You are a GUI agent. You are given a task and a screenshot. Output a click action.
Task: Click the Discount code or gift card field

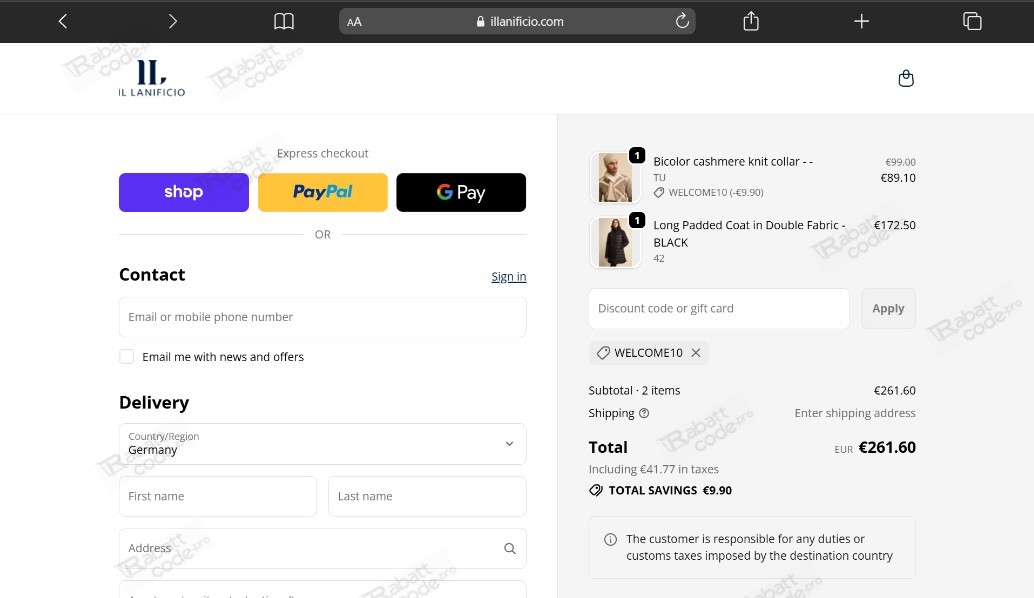coord(718,309)
